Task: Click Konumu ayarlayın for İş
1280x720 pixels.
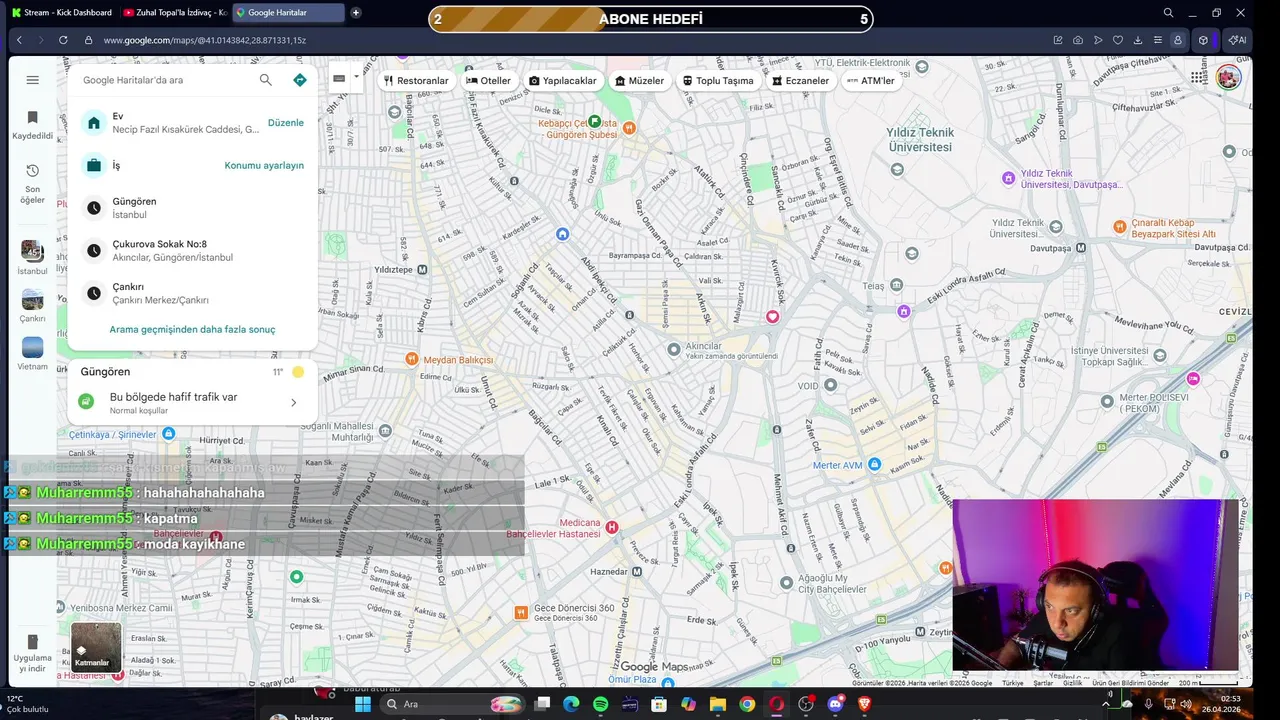Action: (264, 165)
